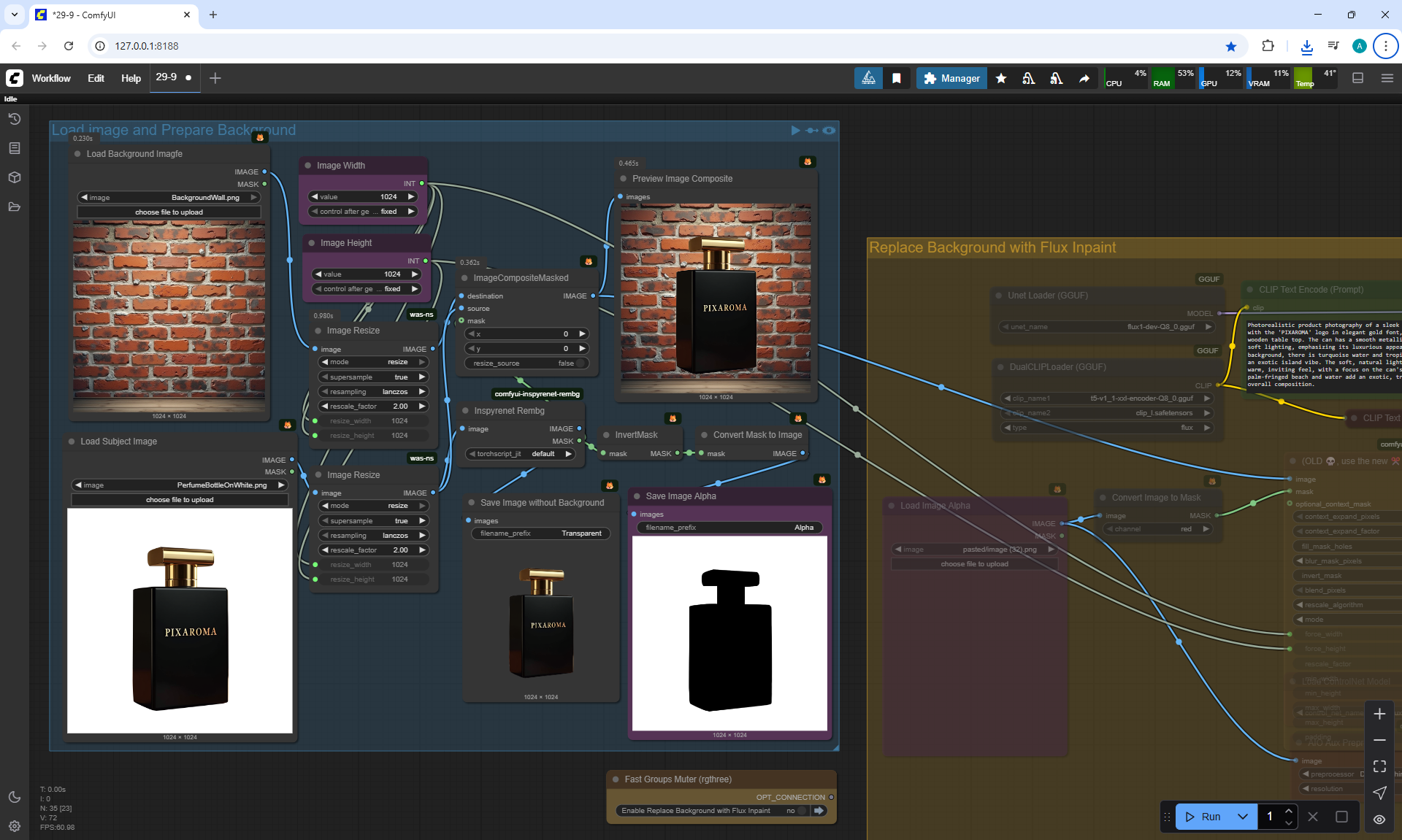Click the fit view icon on canvas
Viewport: 1402px width, 840px height.
pyautogui.click(x=1379, y=766)
